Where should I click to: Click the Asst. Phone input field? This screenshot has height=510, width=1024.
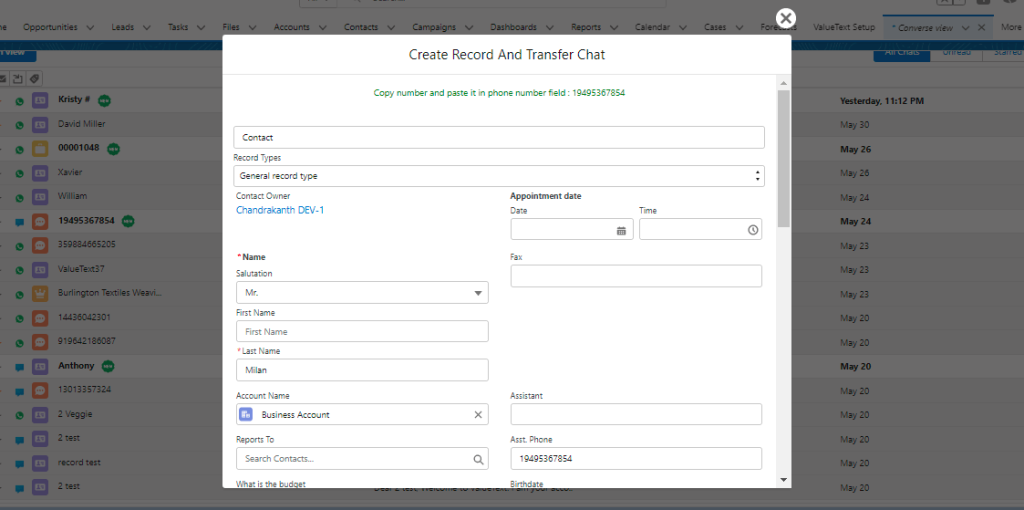click(x=635, y=459)
